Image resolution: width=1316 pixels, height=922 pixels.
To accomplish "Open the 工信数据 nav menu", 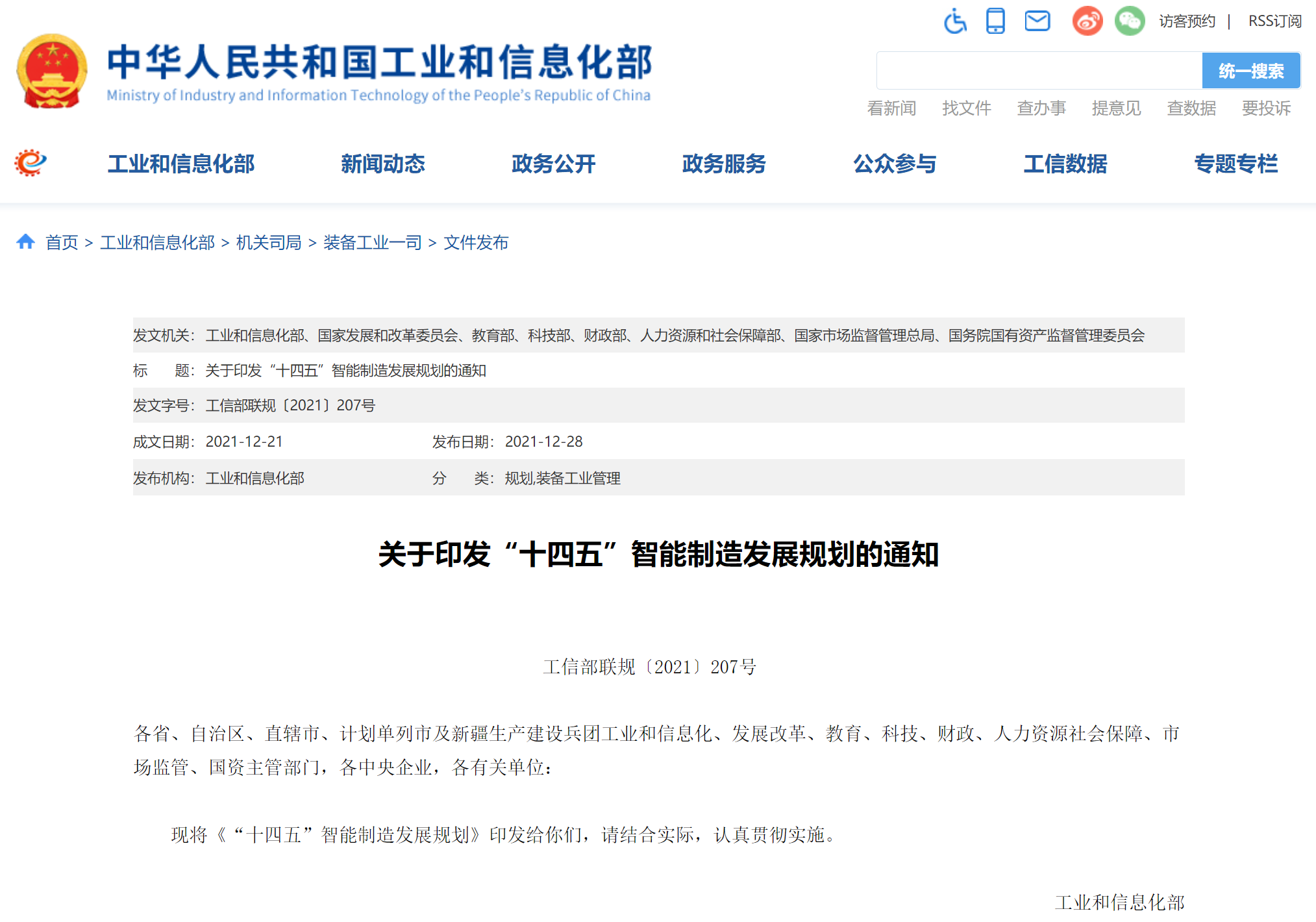I will [1065, 164].
